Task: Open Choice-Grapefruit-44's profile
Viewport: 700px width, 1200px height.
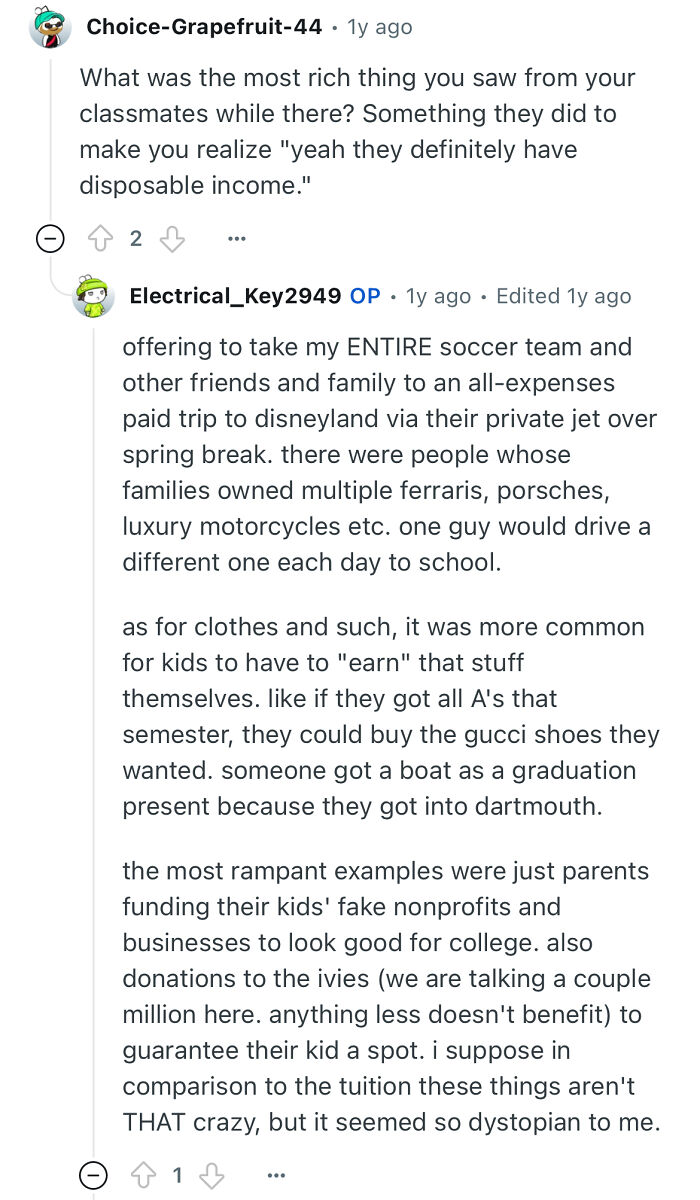Action: coord(203,26)
